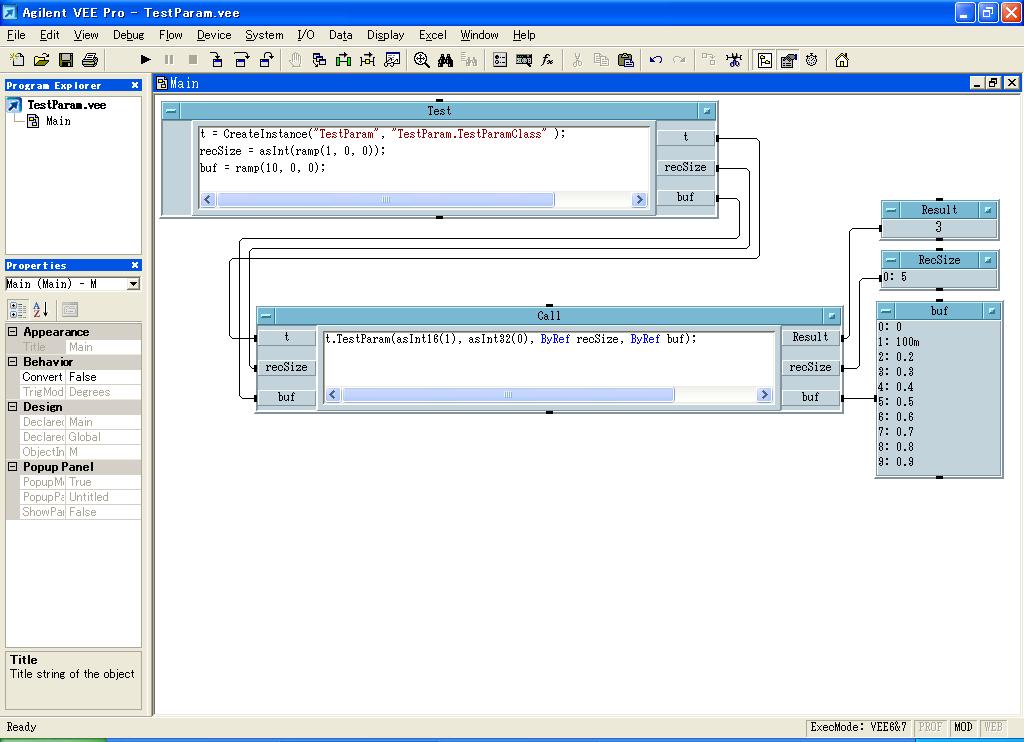The image size is (1024, 742).
Task: Toggle alphabetical sort in Properties panel
Action: coord(41,310)
